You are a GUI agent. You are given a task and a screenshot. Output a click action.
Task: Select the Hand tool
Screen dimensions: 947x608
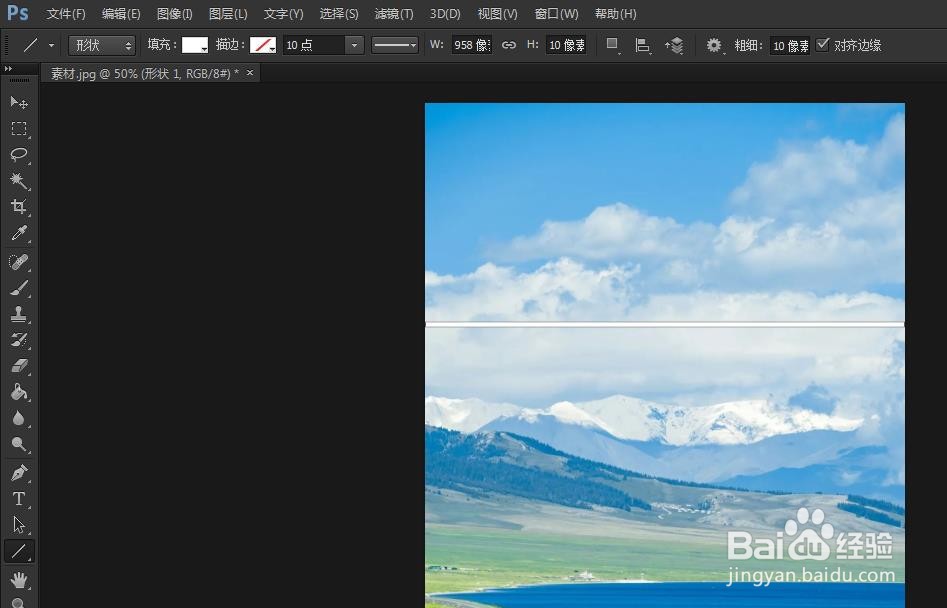point(20,578)
